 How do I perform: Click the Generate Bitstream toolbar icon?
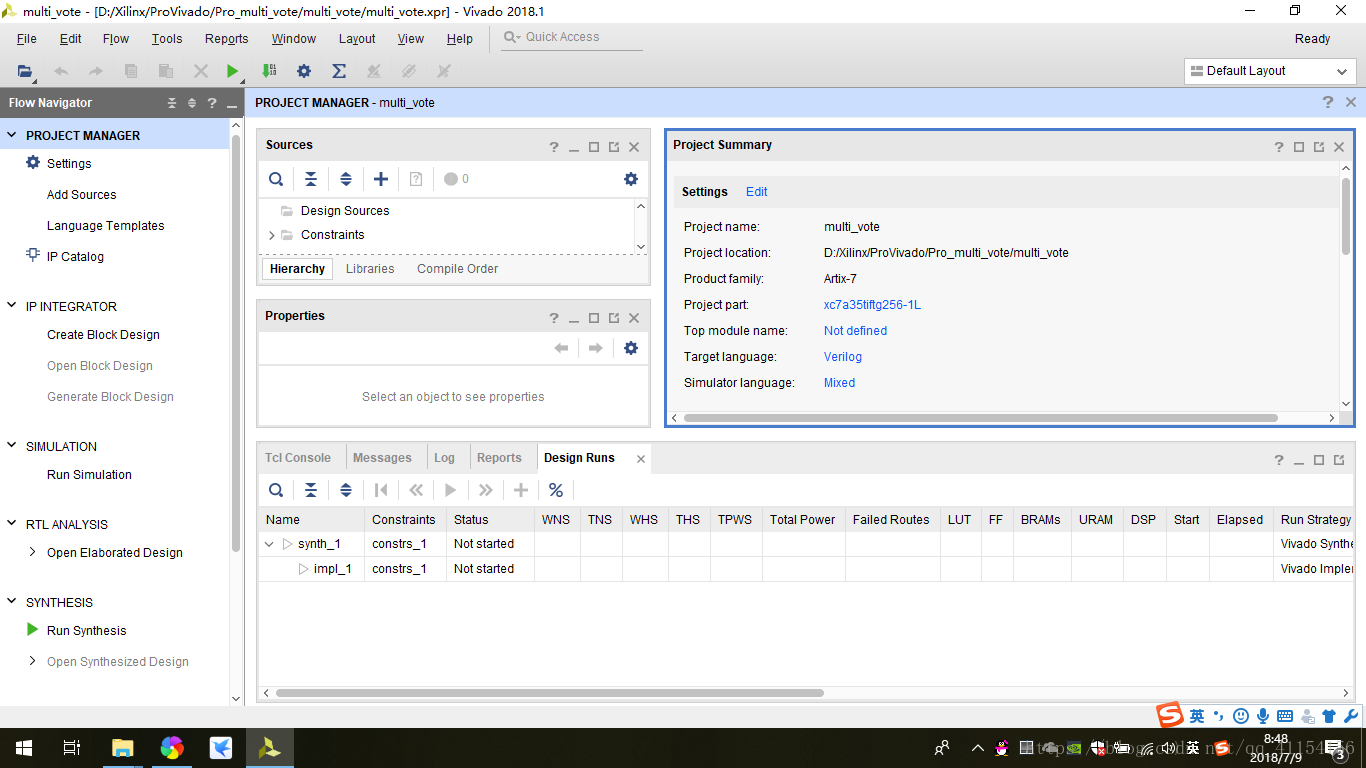tap(269, 71)
